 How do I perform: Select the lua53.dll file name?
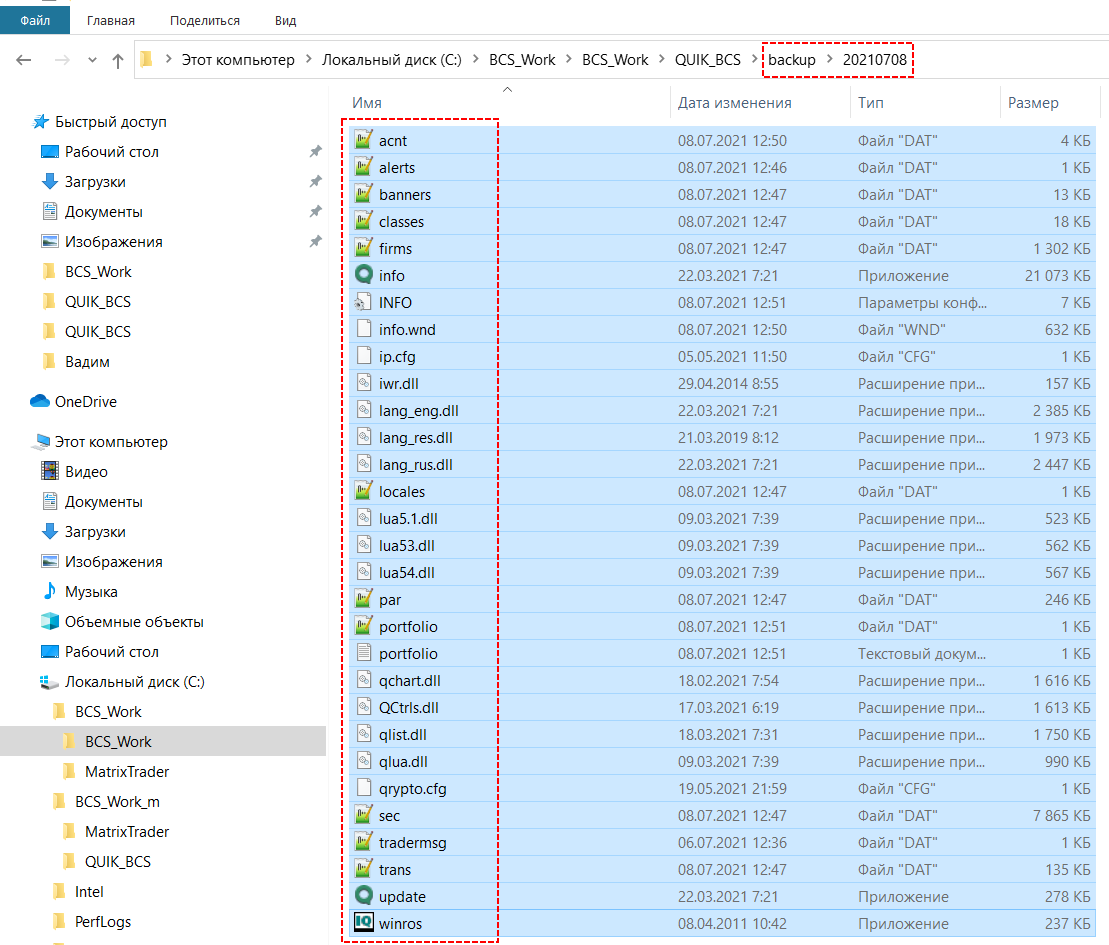[x=406, y=546]
